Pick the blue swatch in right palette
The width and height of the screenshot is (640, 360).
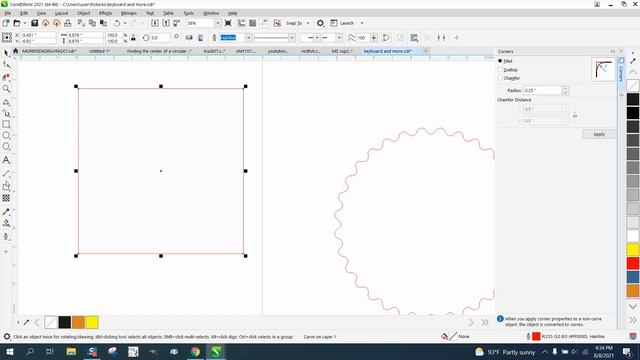point(633,277)
